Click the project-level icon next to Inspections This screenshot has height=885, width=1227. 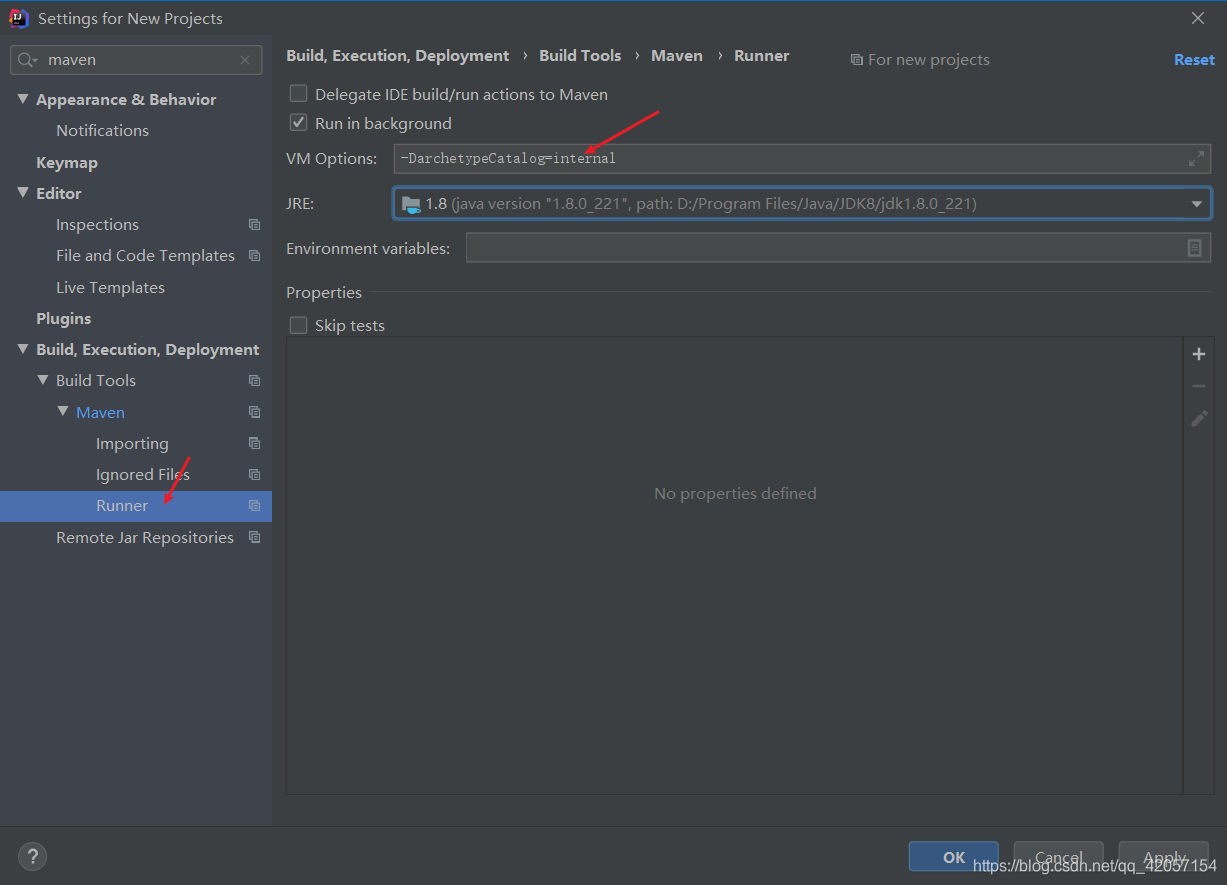254,225
